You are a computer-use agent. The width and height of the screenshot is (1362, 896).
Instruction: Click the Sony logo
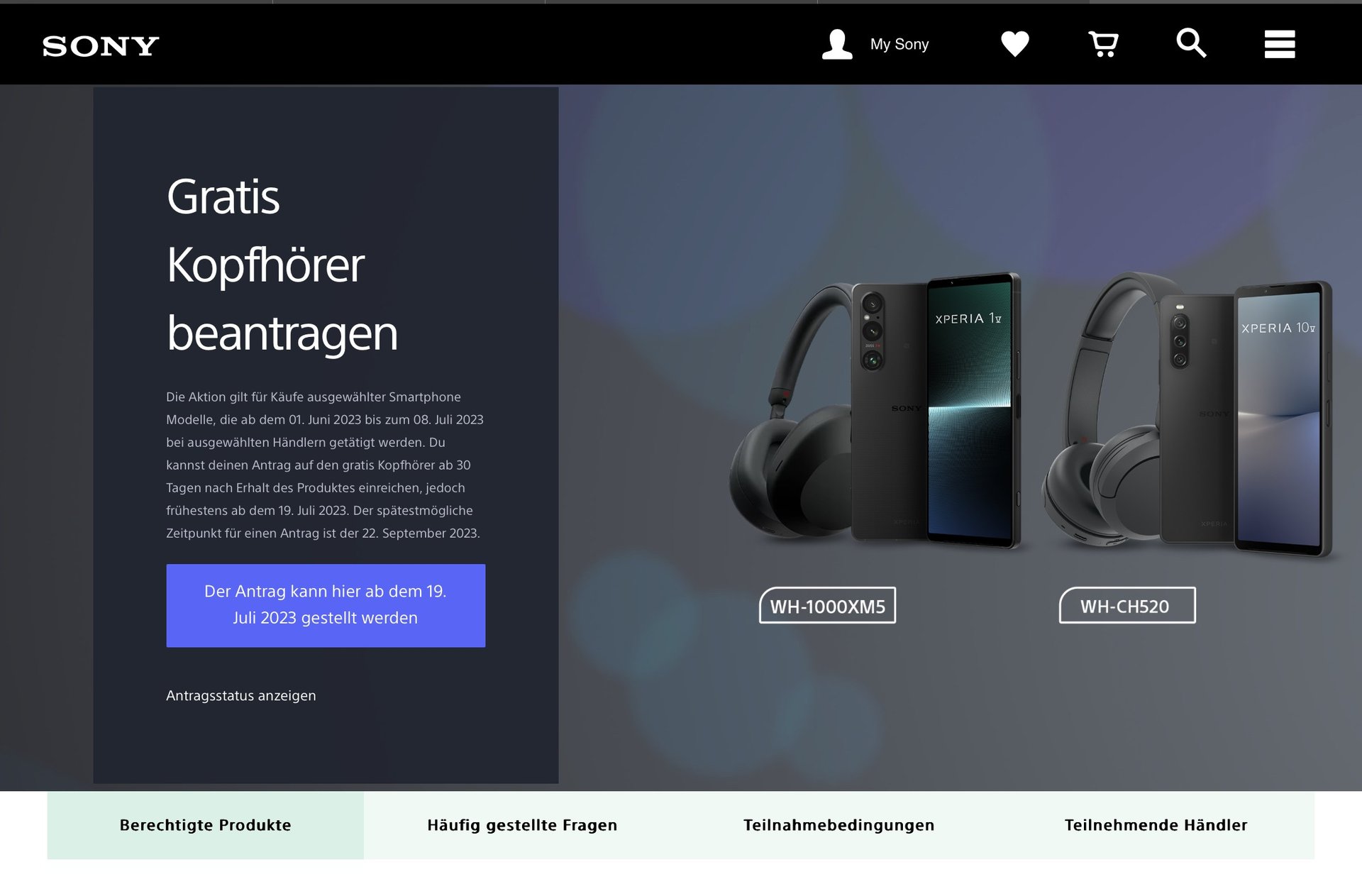click(x=101, y=46)
